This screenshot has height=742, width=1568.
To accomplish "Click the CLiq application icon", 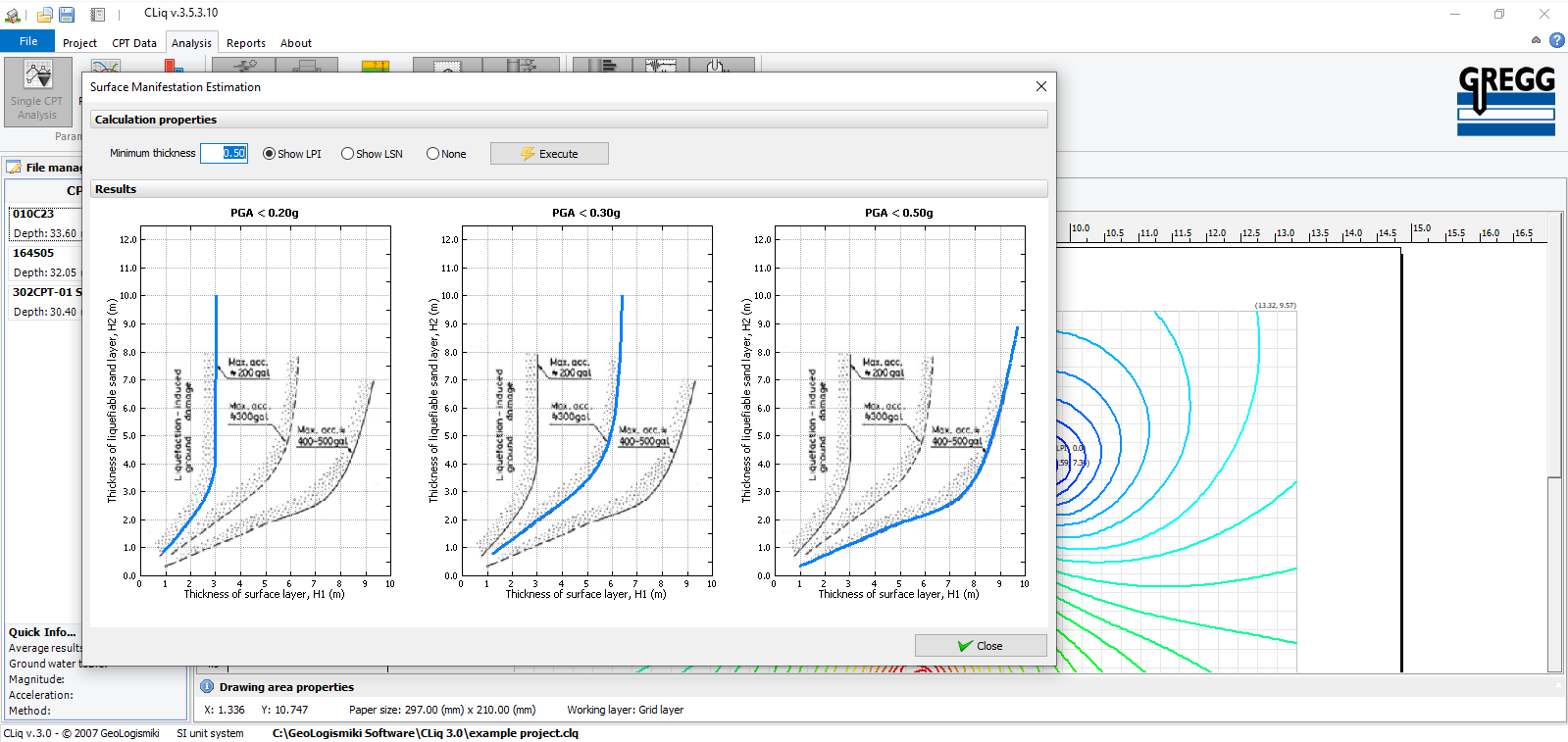I will (x=13, y=15).
